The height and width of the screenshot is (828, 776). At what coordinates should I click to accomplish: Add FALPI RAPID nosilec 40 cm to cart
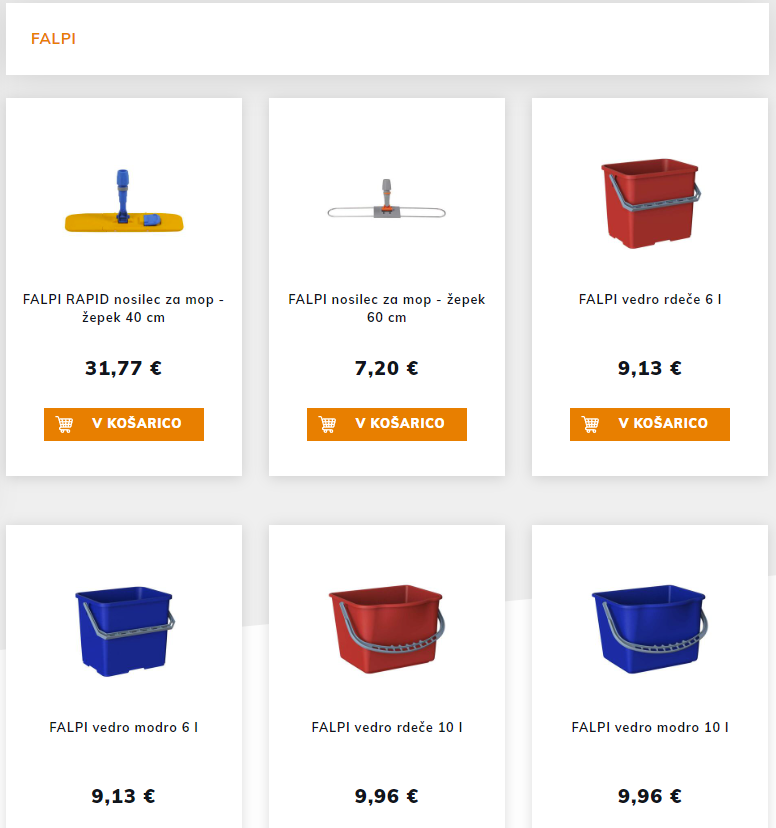(x=124, y=424)
